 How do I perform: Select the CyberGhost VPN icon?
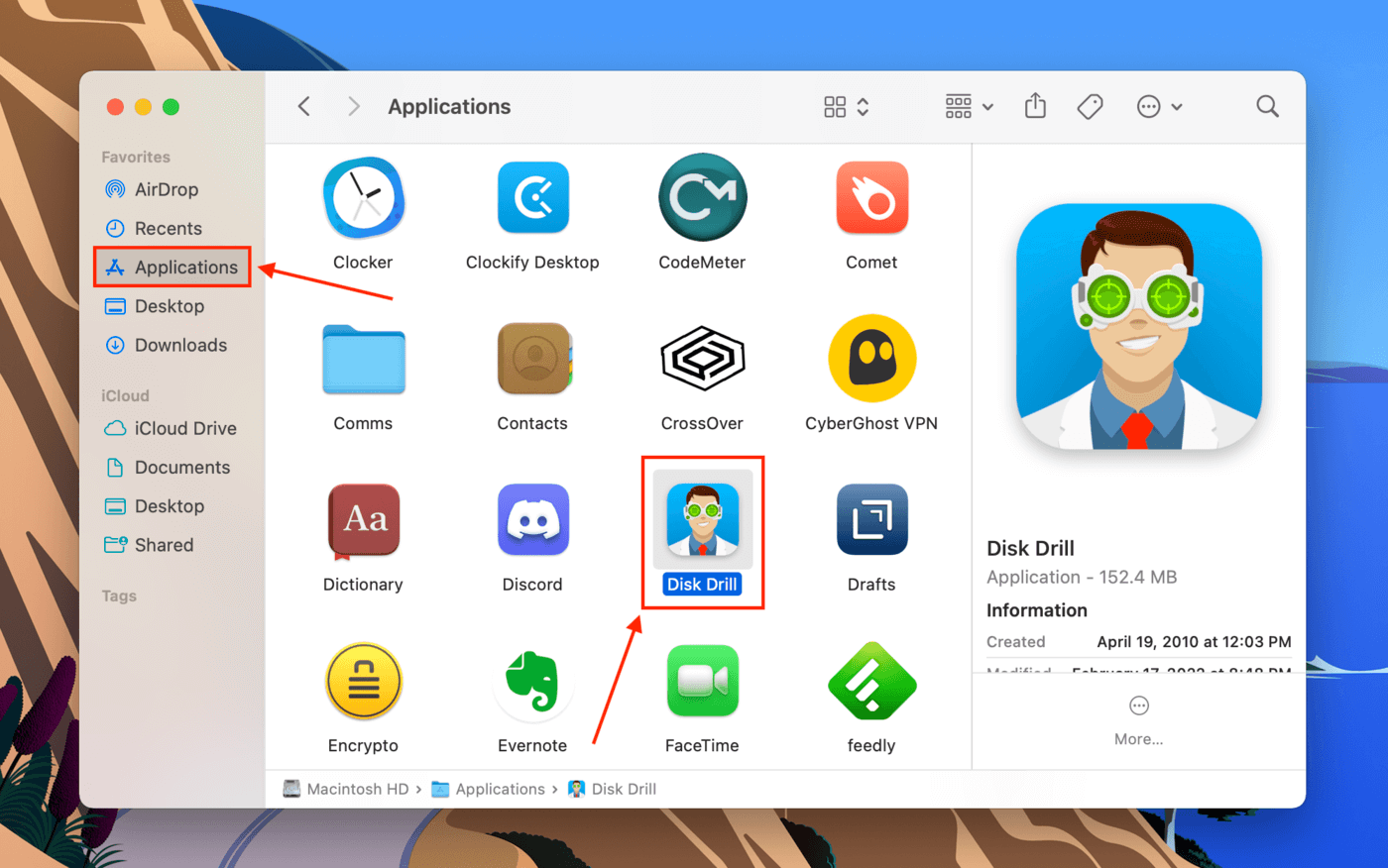[x=871, y=359]
